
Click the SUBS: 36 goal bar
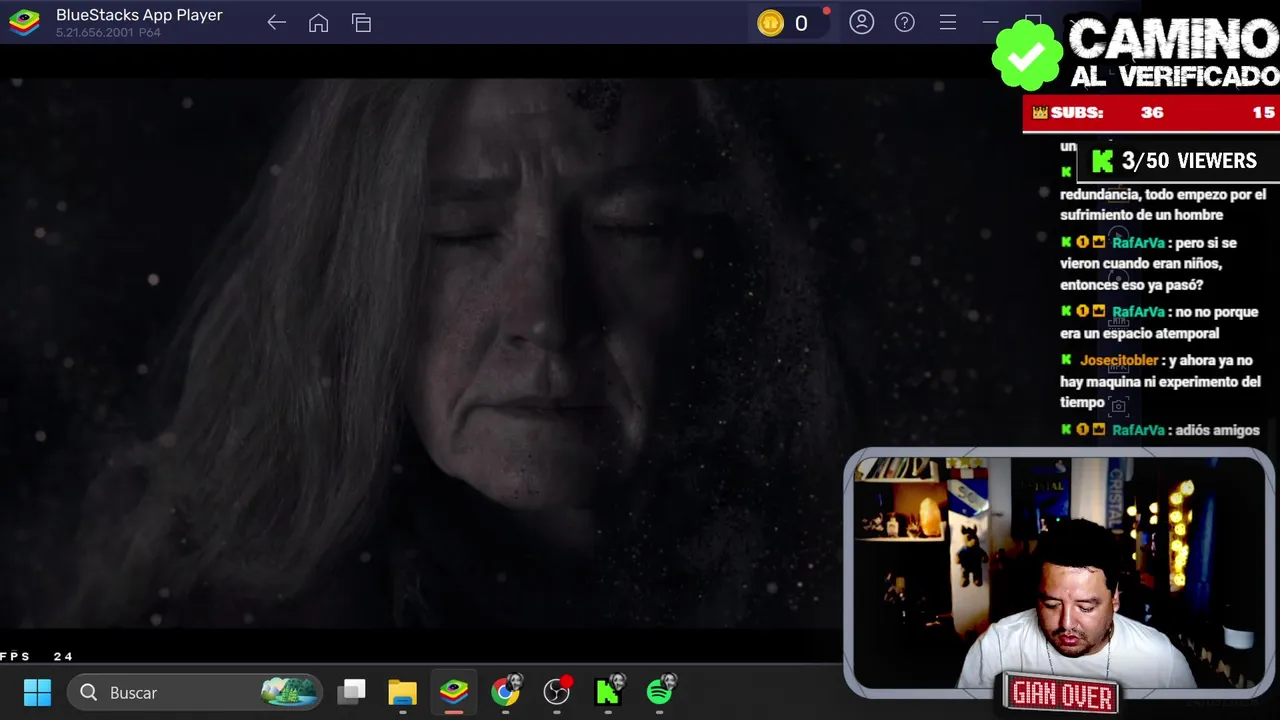(1151, 113)
